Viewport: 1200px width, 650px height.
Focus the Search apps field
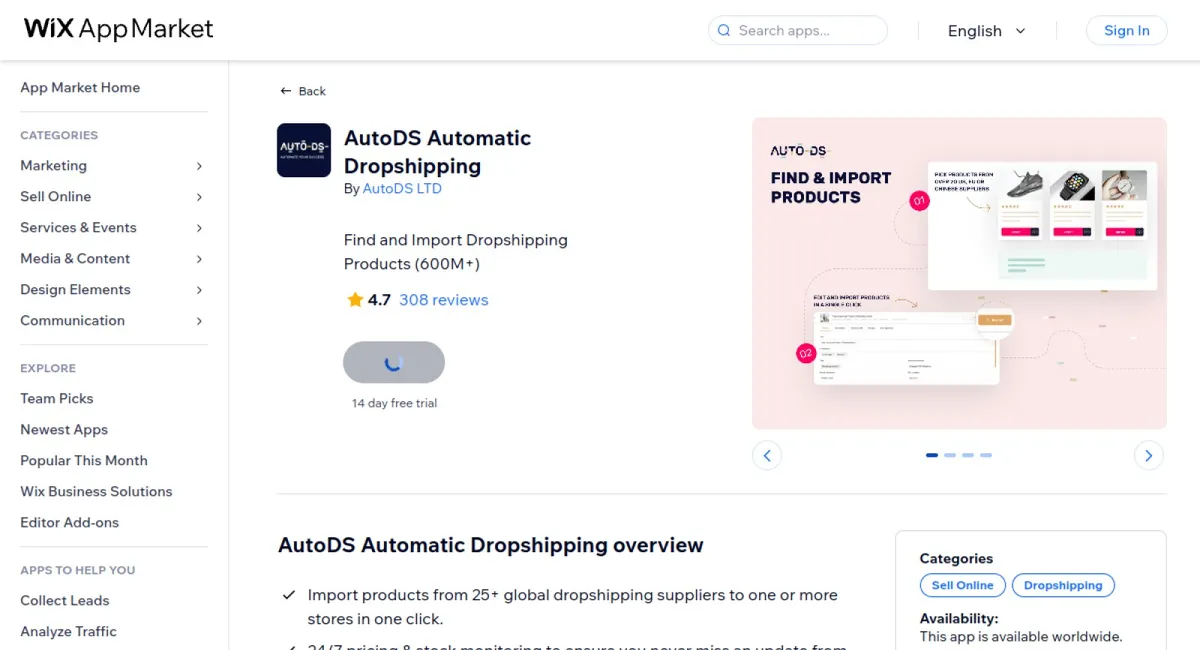[798, 30]
